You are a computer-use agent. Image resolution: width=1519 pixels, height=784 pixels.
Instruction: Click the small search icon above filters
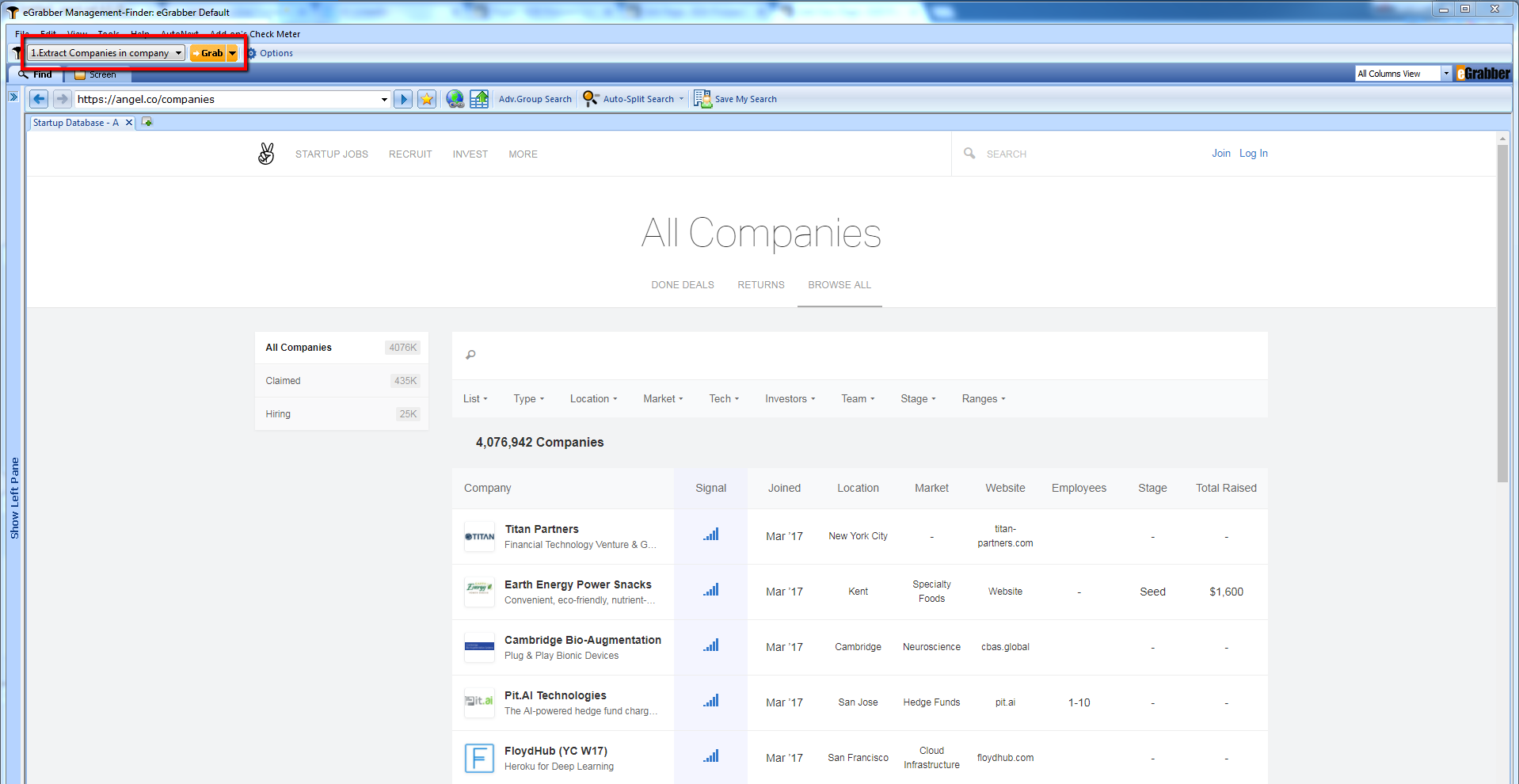470,355
